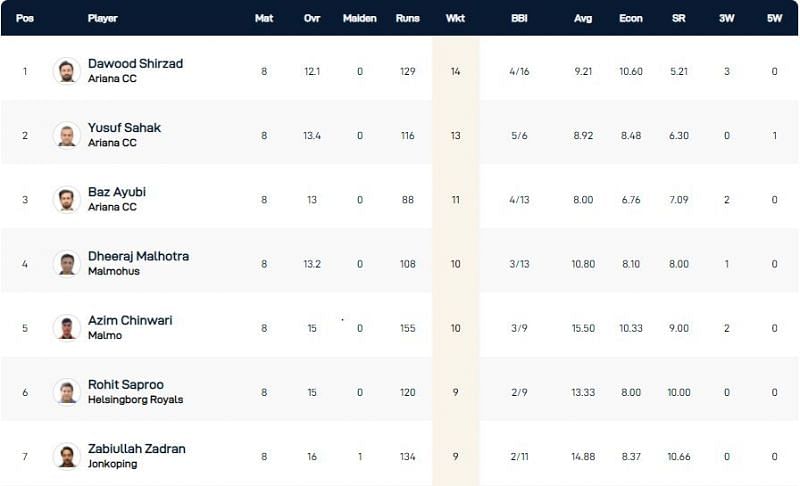The image size is (800, 486).
Task: Select Zabiullah Zadran player name
Action: pos(137,448)
